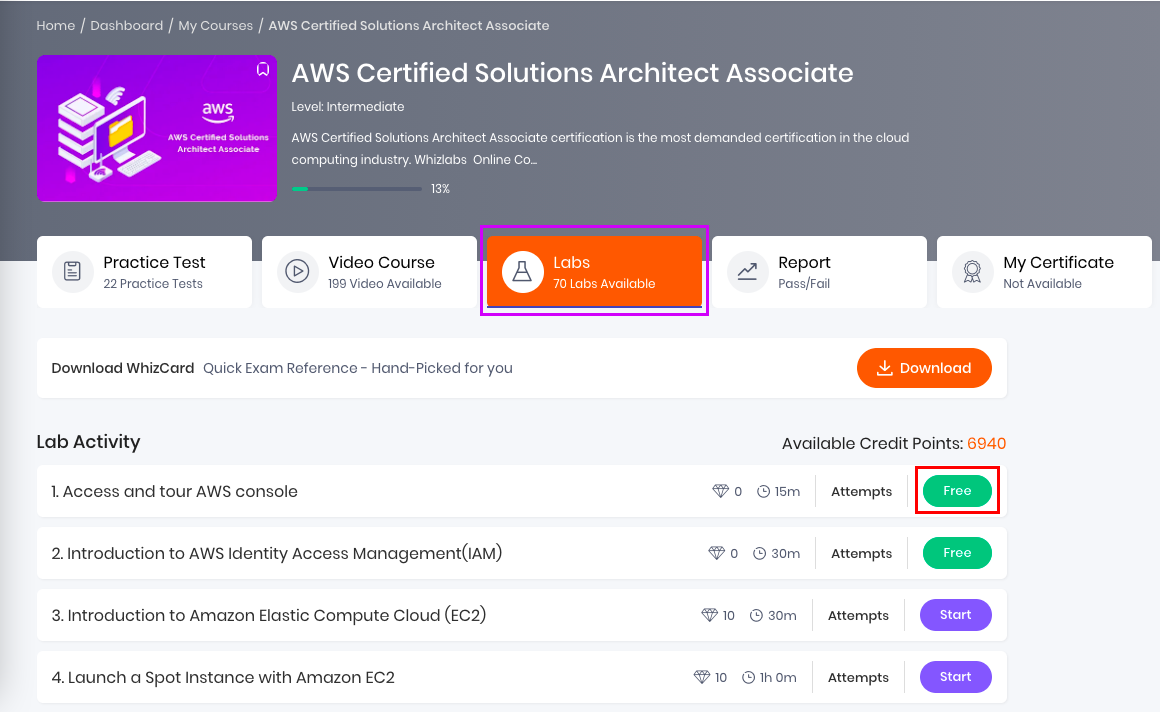Go to Home in breadcrumb
Image resolution: width=1160 pixels, height=712 pixels.
click(x=55, y=25)
